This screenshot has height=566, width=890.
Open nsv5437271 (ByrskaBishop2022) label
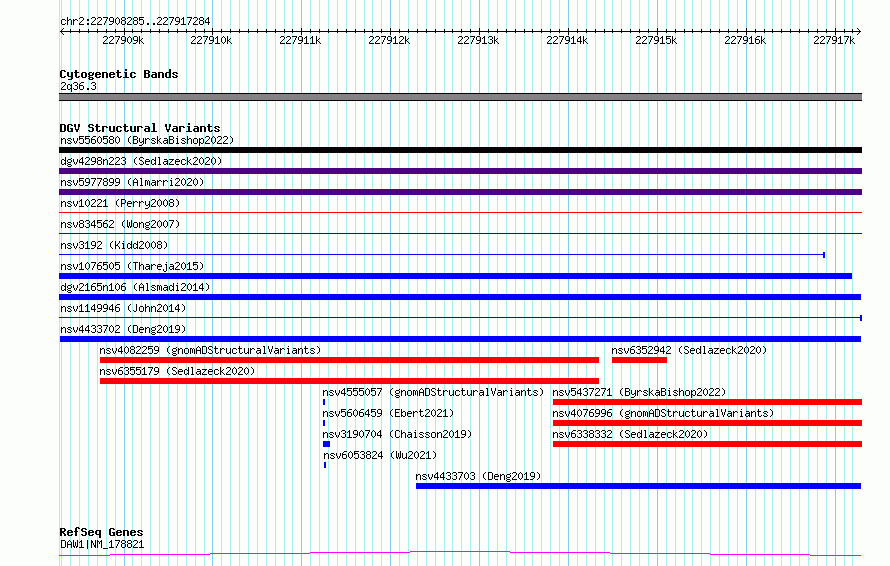point(639,392)
